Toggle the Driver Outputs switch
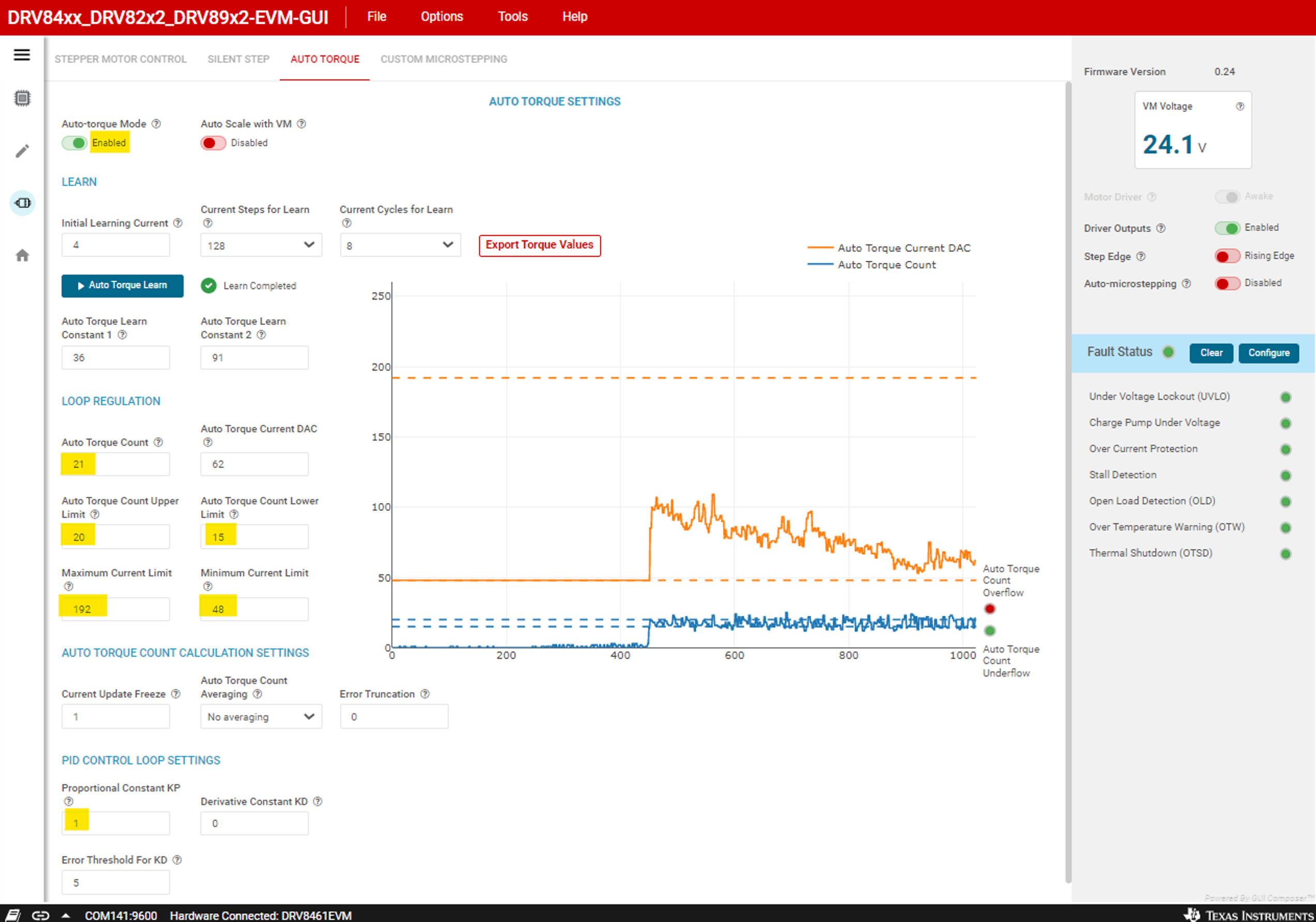Image resolution: width=1316 pixels, height=922 pixels. click(x=1227, y=228)
